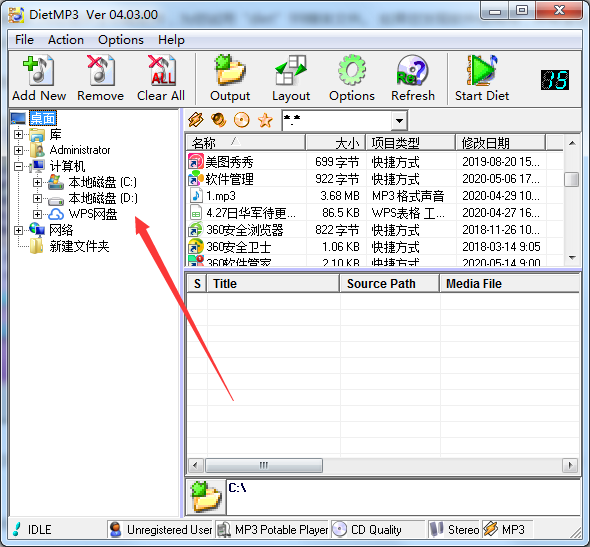Expand the WPS网盘 tree node
The width and height of the screenshot is (590, 547).
(x=37, y=214)
